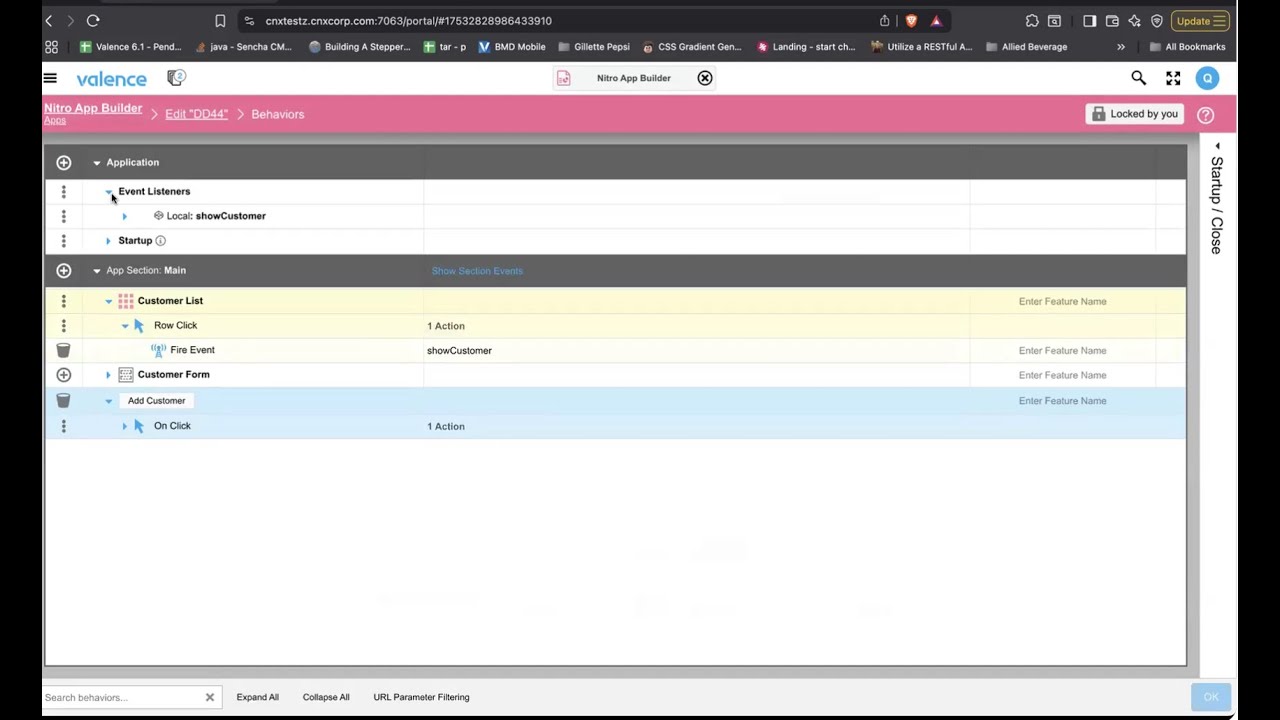Delete the Fire Event action
The height and width of the screenshot is (720, 1280).
click(x=64, y=350)
